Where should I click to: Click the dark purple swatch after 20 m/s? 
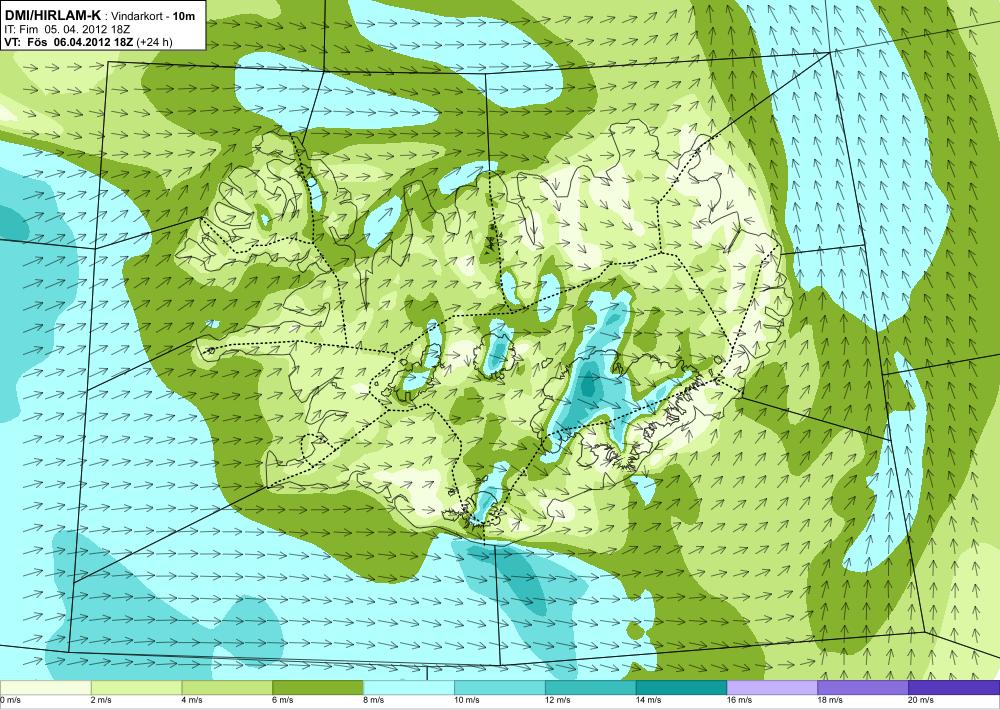click(x=954, y=688)
